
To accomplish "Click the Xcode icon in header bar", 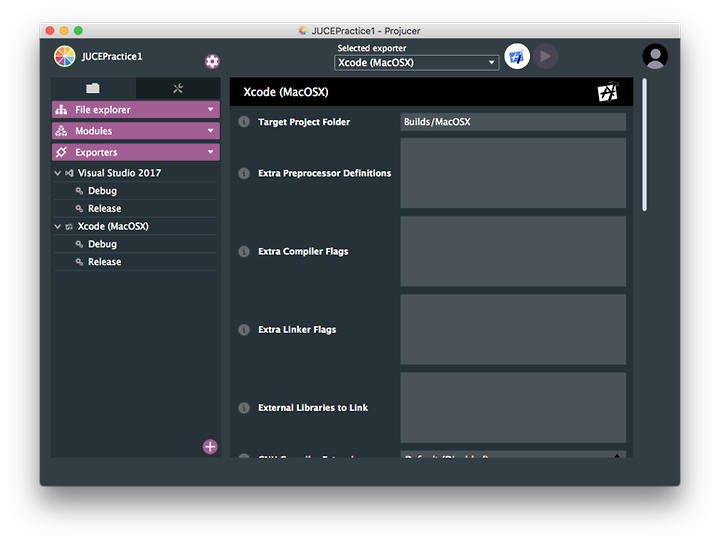I will click(608, 92).
